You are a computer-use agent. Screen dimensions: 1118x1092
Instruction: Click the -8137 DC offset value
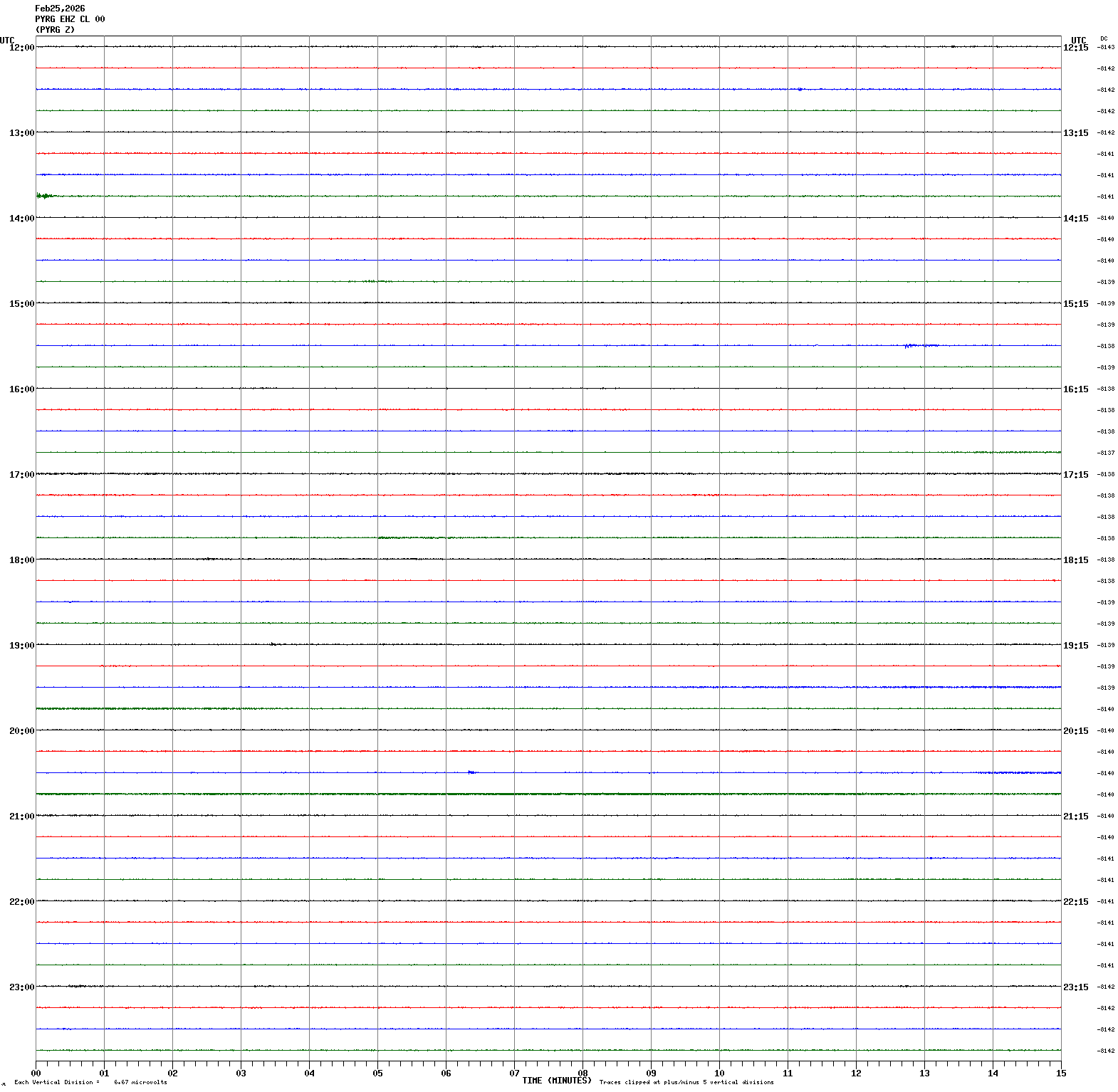pos(1106,453)
